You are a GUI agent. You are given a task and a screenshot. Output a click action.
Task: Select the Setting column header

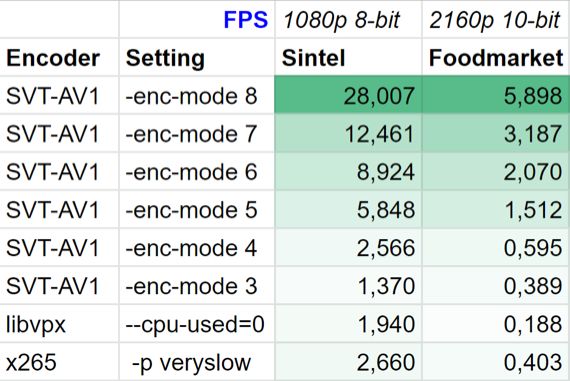pos(197,57)
